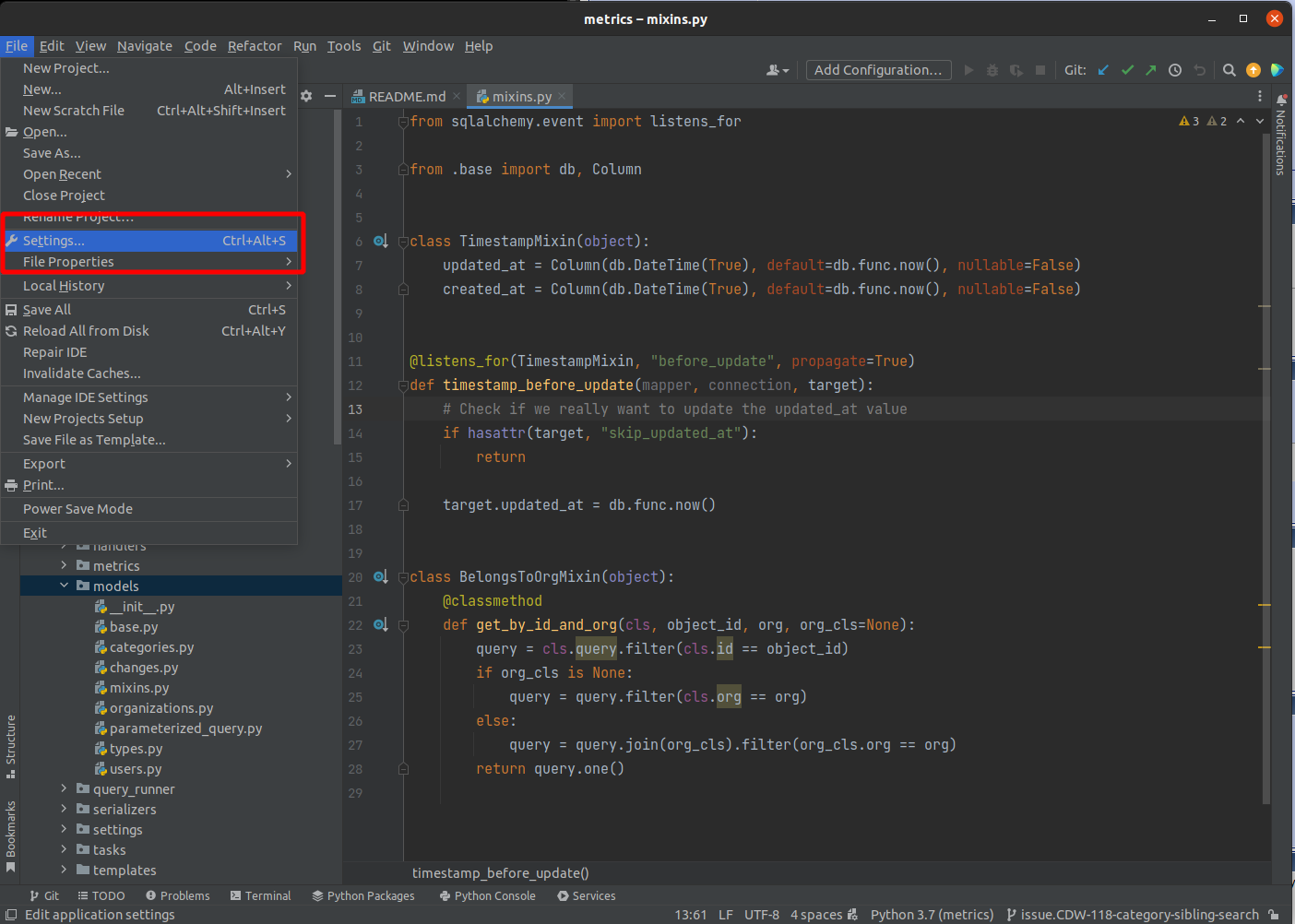Click Python 3.7 (metrics) interpreter selector
The image size is (1295, 924).
[x=933, y=915]
